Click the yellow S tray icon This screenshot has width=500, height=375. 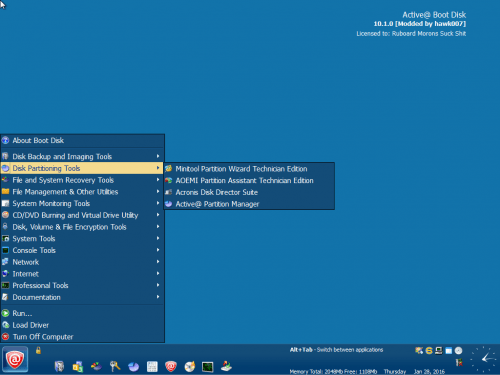tap(429, 350)
